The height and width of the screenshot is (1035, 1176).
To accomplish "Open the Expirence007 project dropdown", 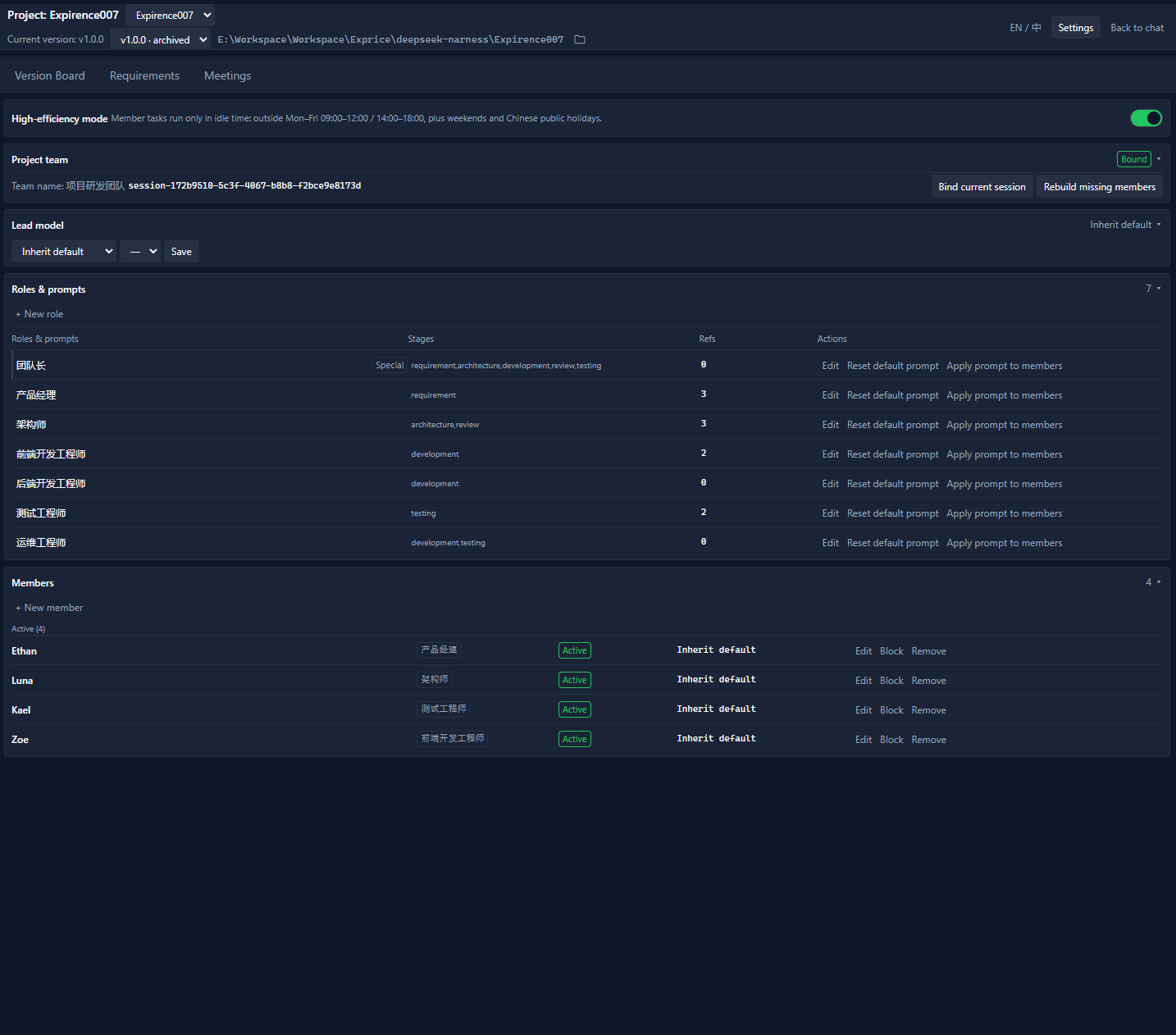I will tap(171, 15).
